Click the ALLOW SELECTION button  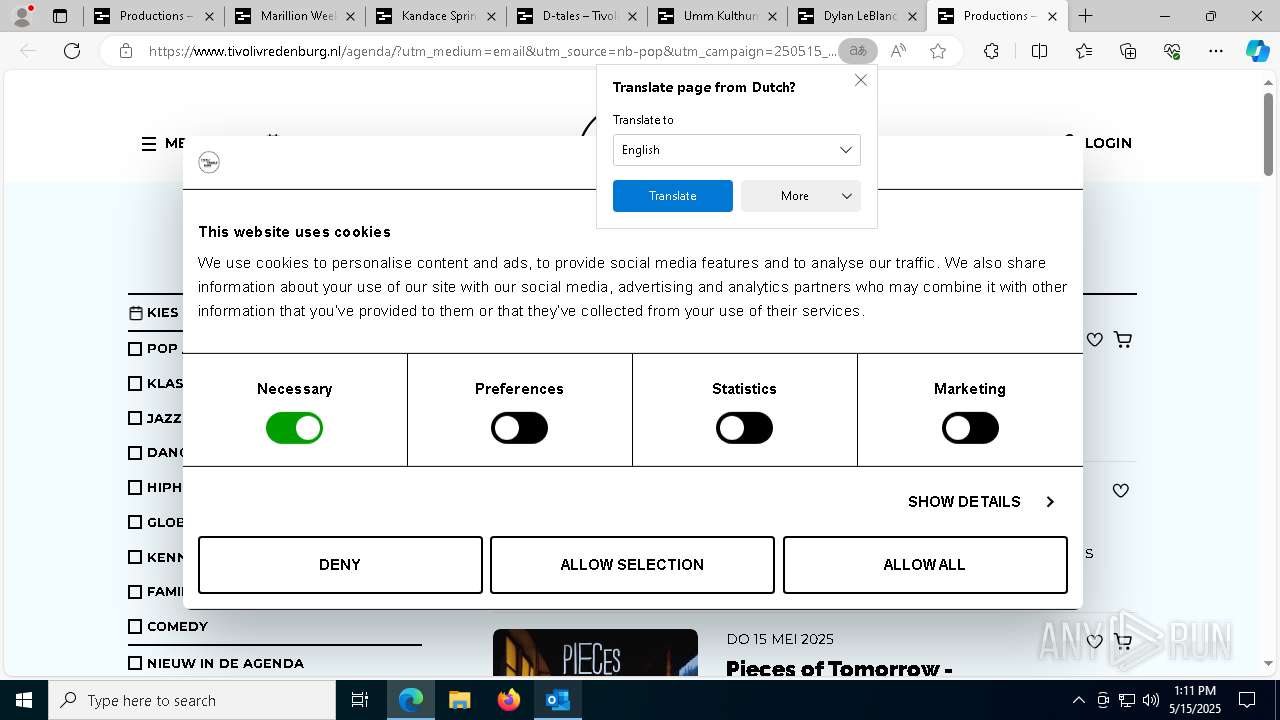pyautogui.click(x=632, y=565)
